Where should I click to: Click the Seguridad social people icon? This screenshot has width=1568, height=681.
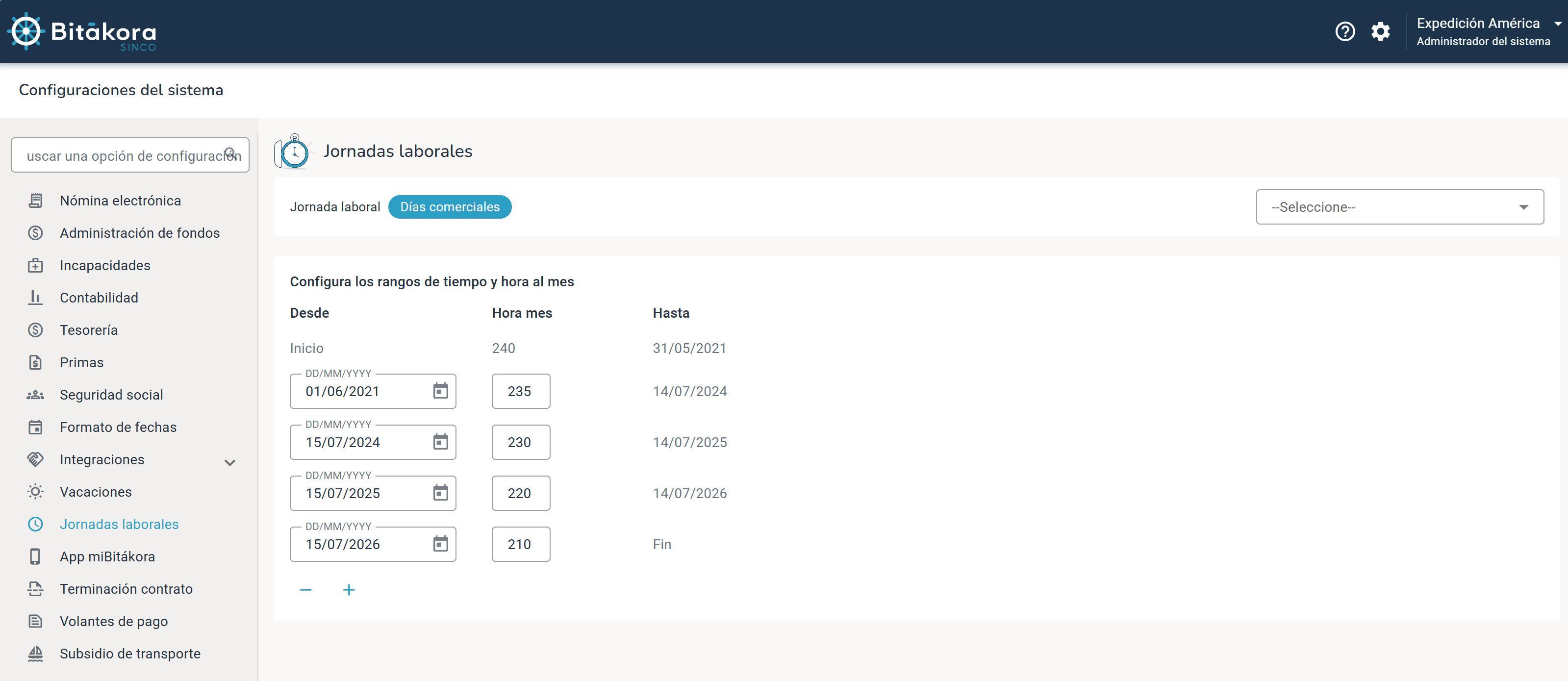[35, 395]
